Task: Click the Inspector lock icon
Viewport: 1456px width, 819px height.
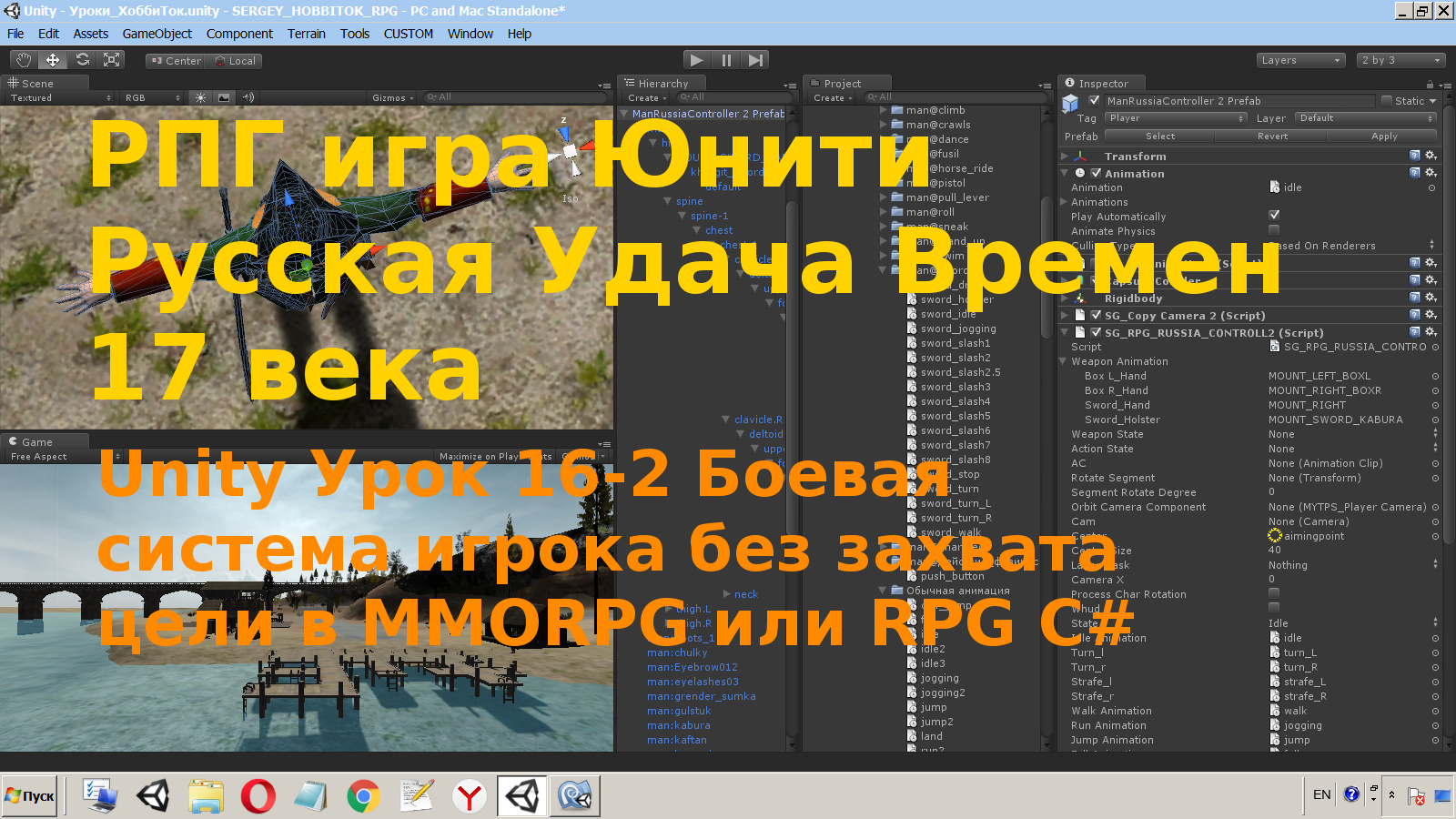Action: click(1430, 84)
